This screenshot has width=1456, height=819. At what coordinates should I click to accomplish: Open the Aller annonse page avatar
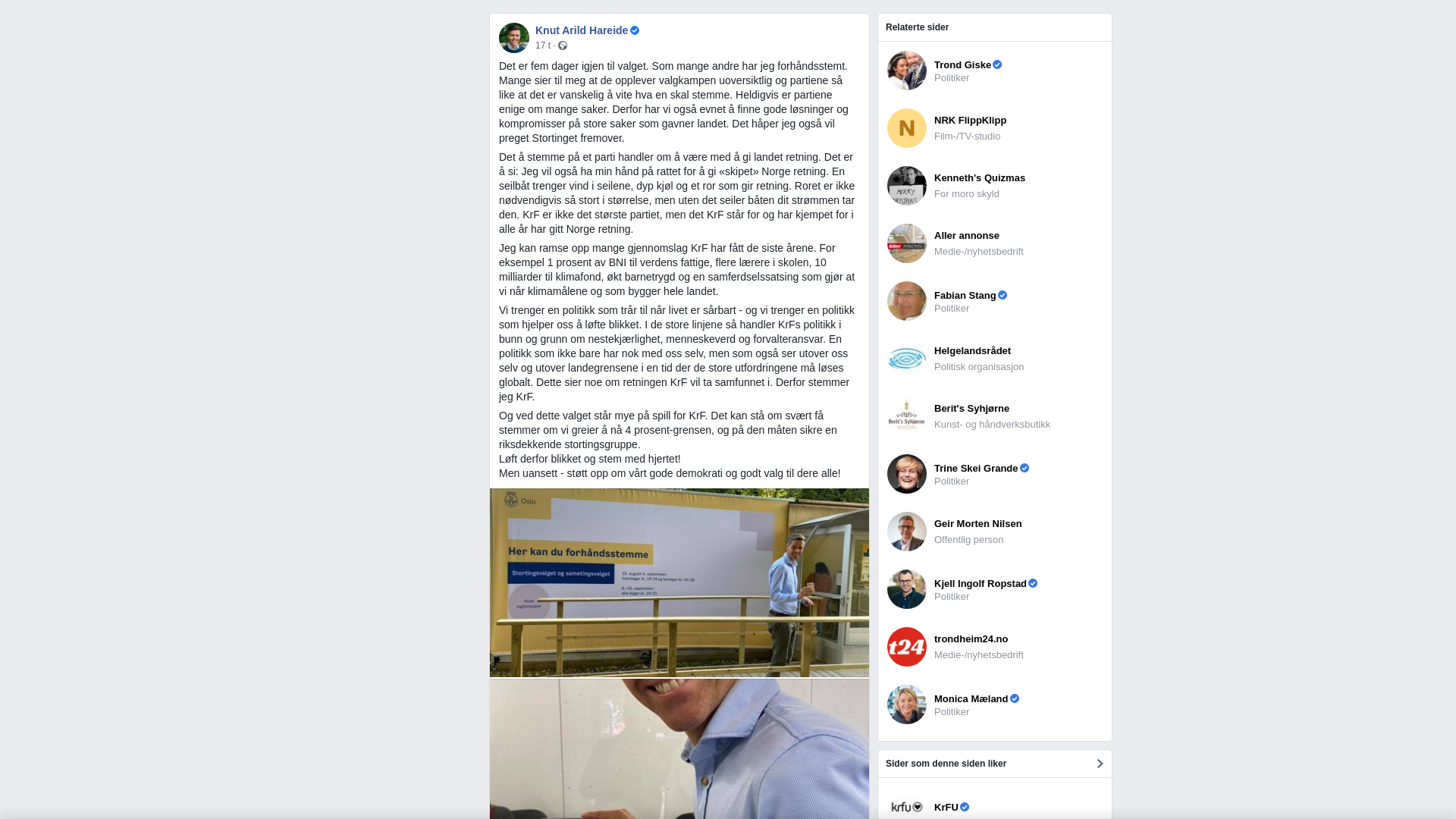click(907, 243)
